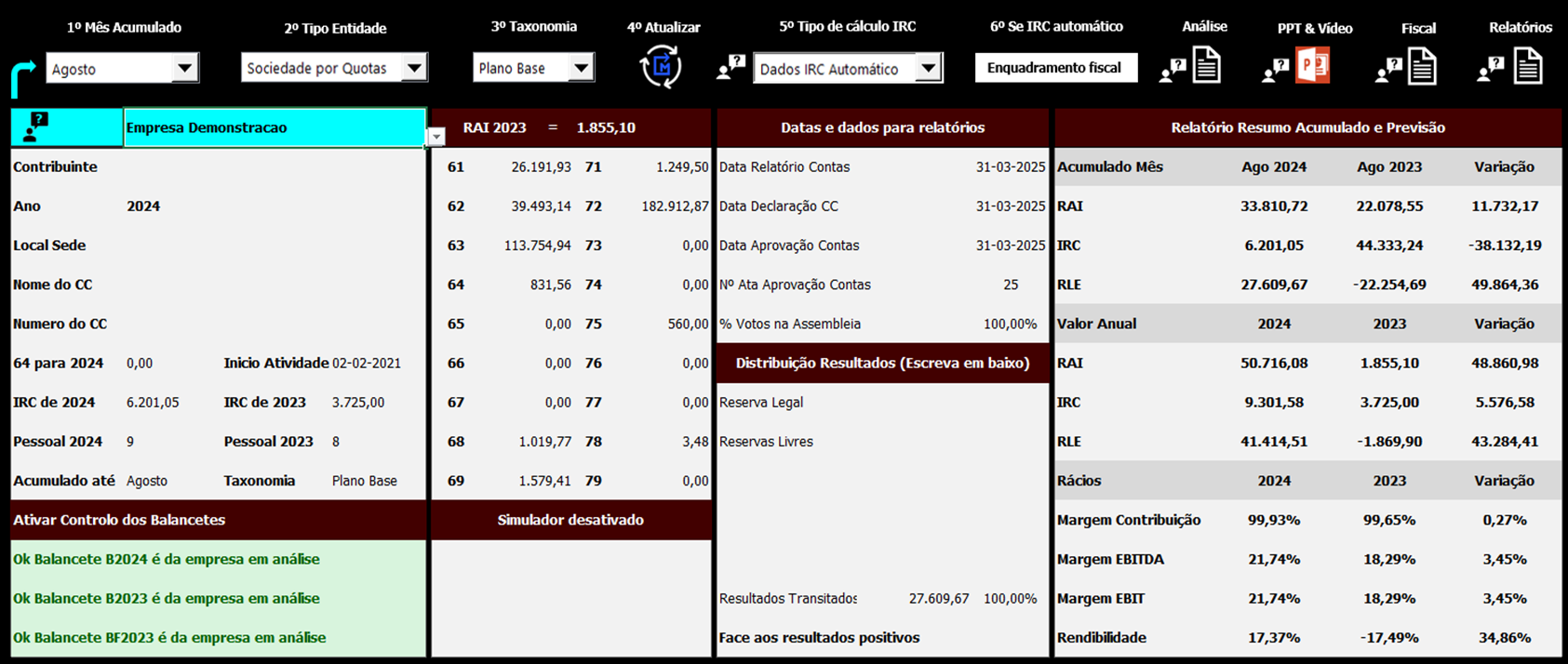
Task: Click Ativar Controlo dos Balancetes
Action: 119,520
